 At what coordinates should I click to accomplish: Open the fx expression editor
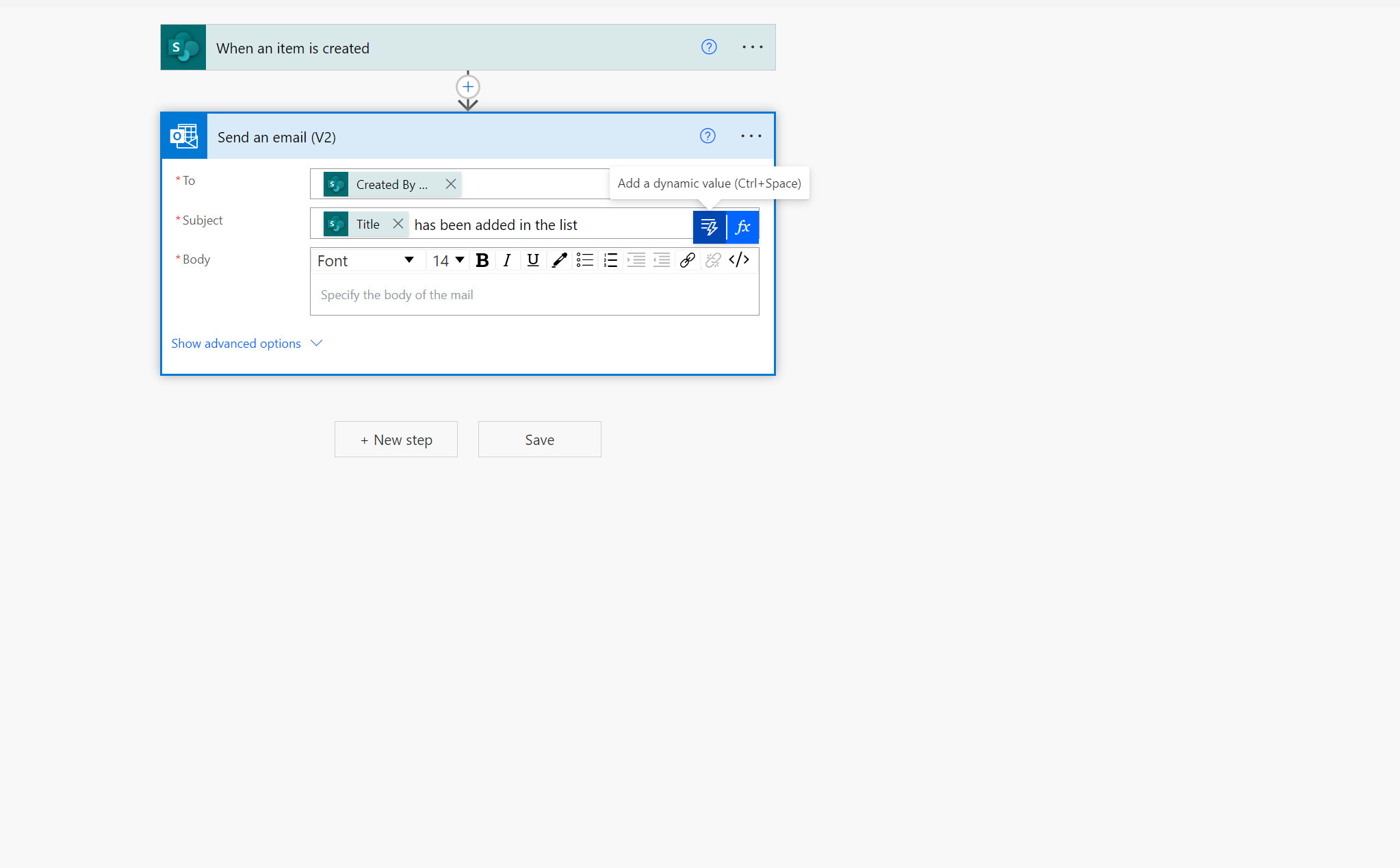(x=742, y=227)
